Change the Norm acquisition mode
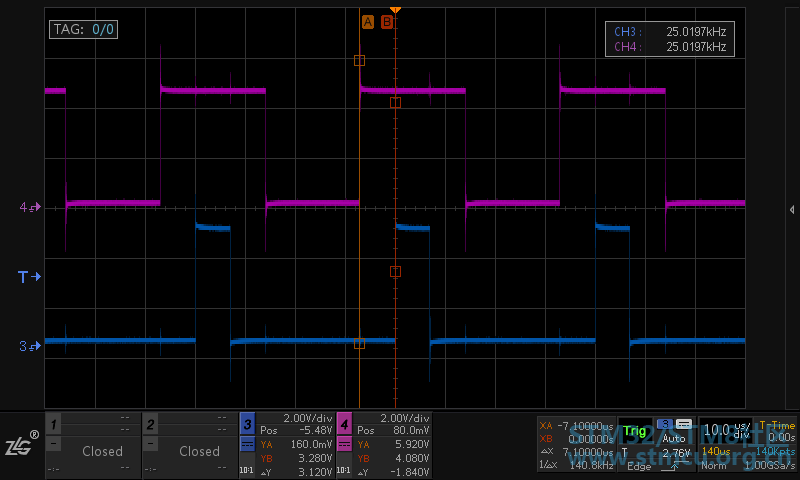The width and height of the screenshot is (800, 480). pyautogui.click(x=713, y=466)
